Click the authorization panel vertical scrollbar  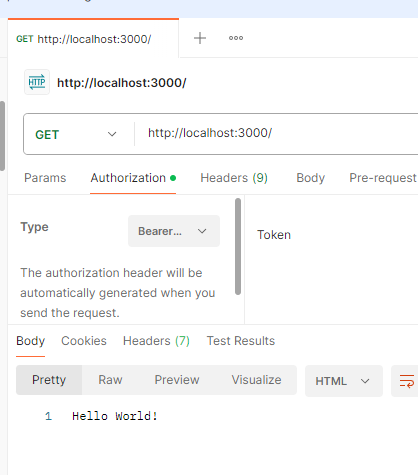coord(238,247)
